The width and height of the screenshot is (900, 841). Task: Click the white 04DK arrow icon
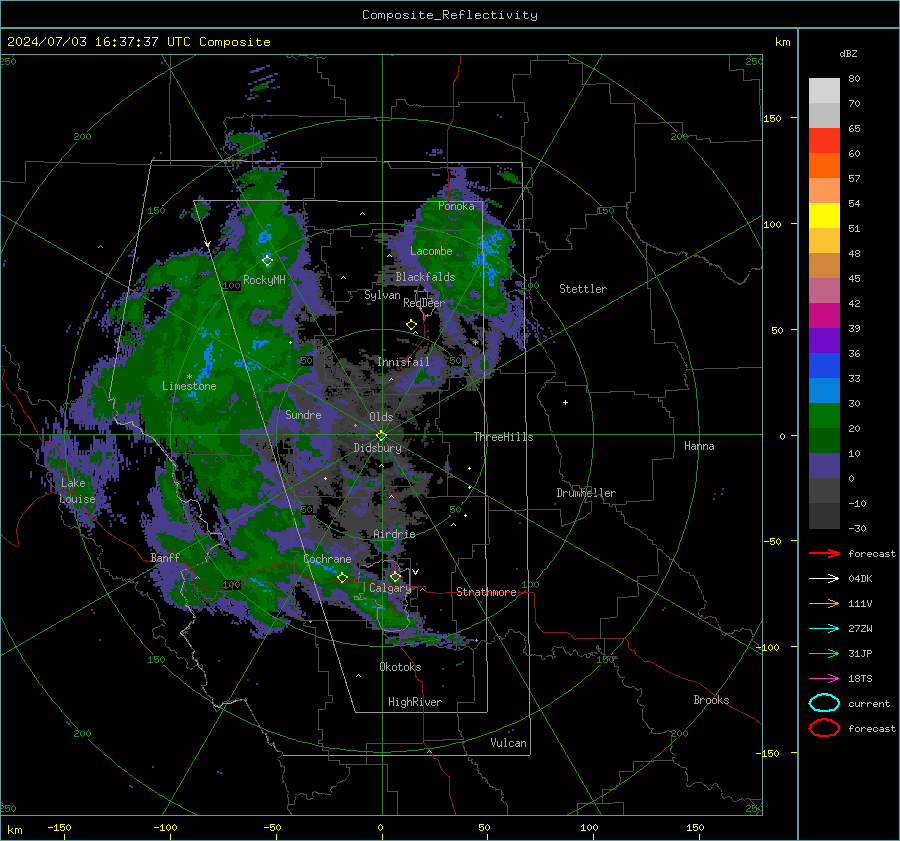(824, 578)
